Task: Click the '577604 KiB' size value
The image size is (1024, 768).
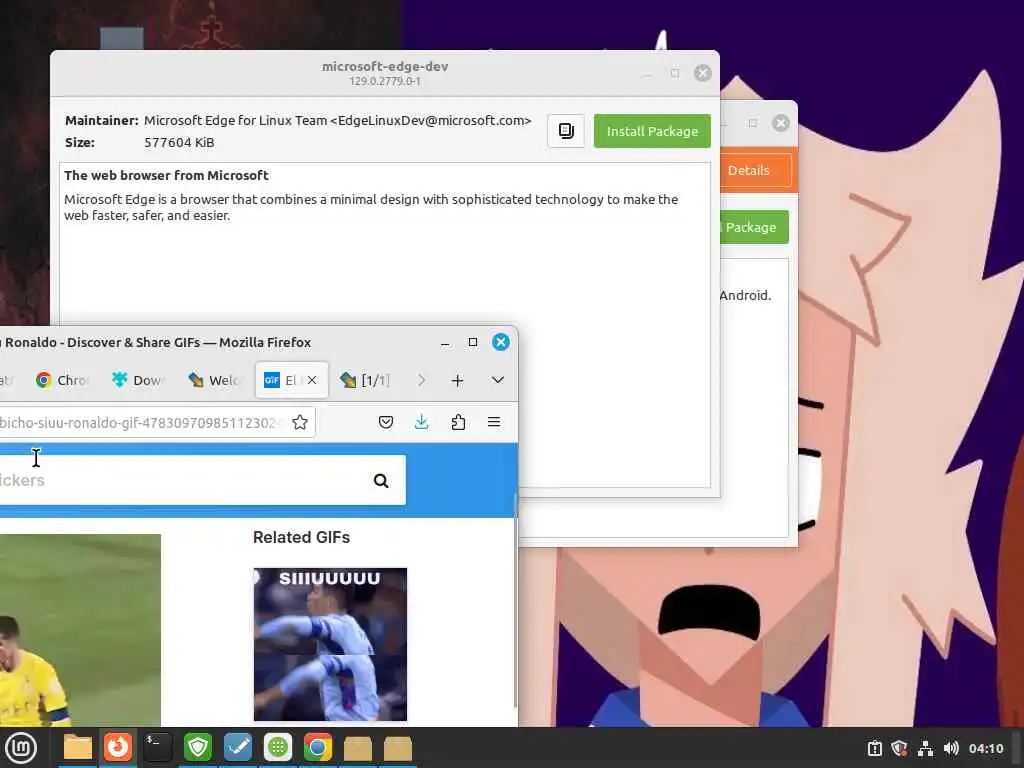Action: [179, 142]
